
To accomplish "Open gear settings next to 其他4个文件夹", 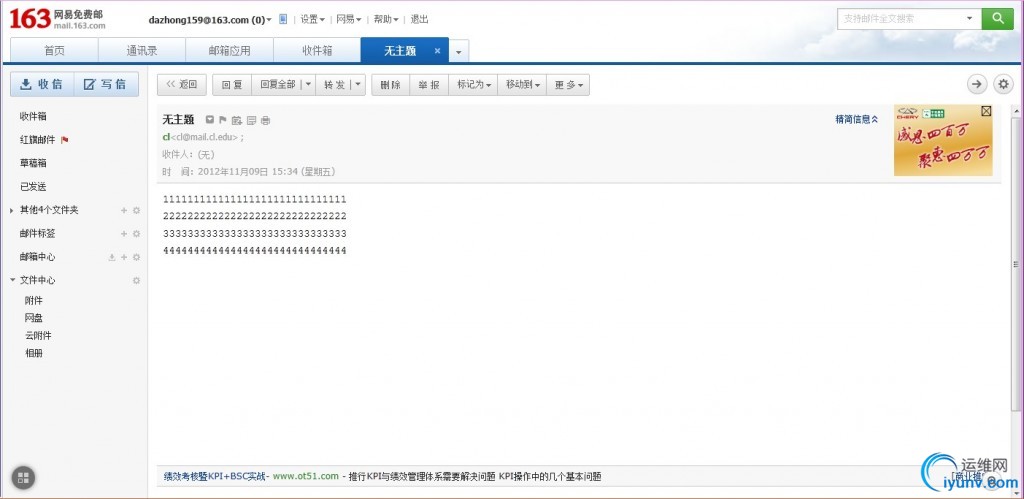I will point(136,210).
